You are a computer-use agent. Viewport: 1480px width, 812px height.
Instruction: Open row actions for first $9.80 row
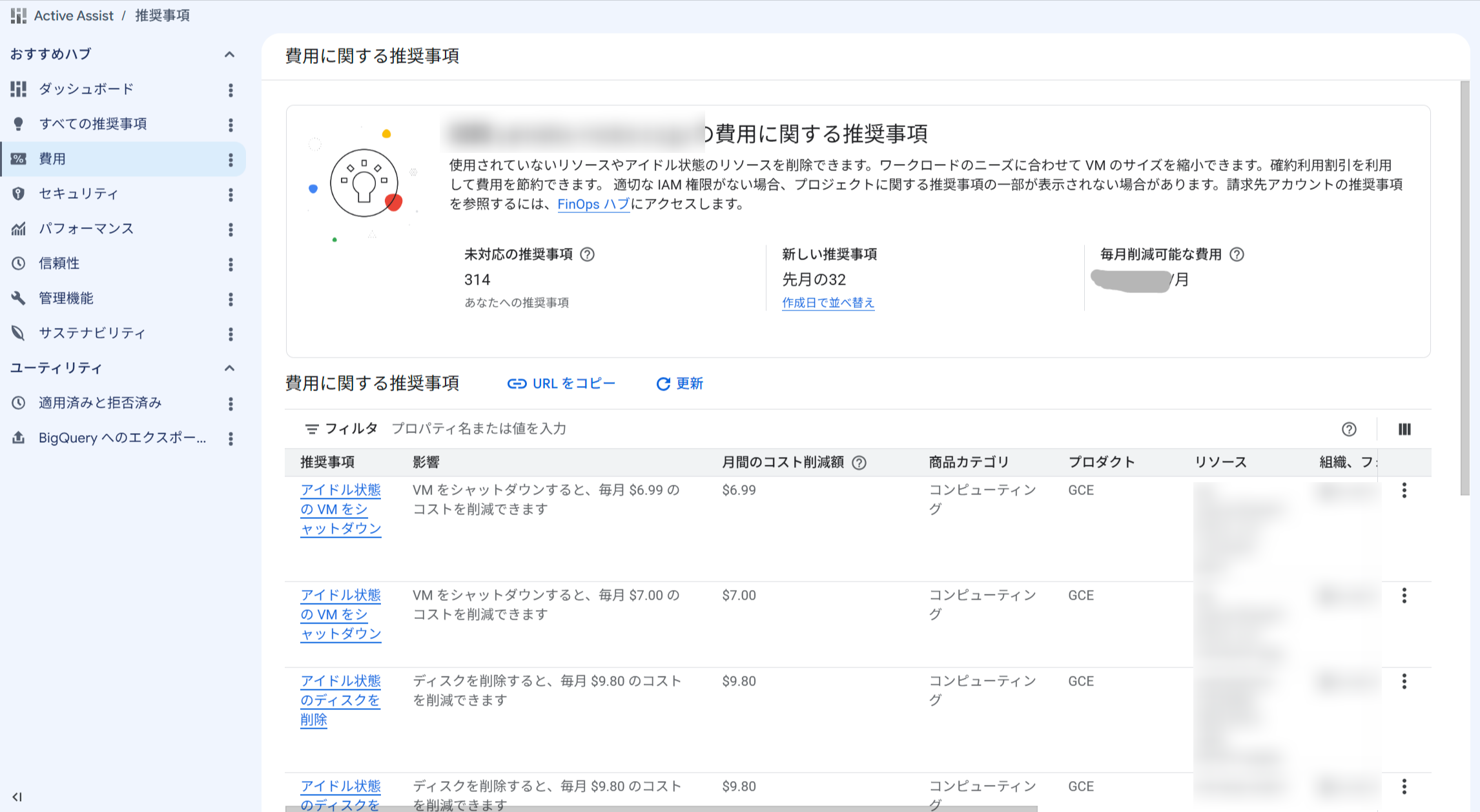click(1404, 682)
